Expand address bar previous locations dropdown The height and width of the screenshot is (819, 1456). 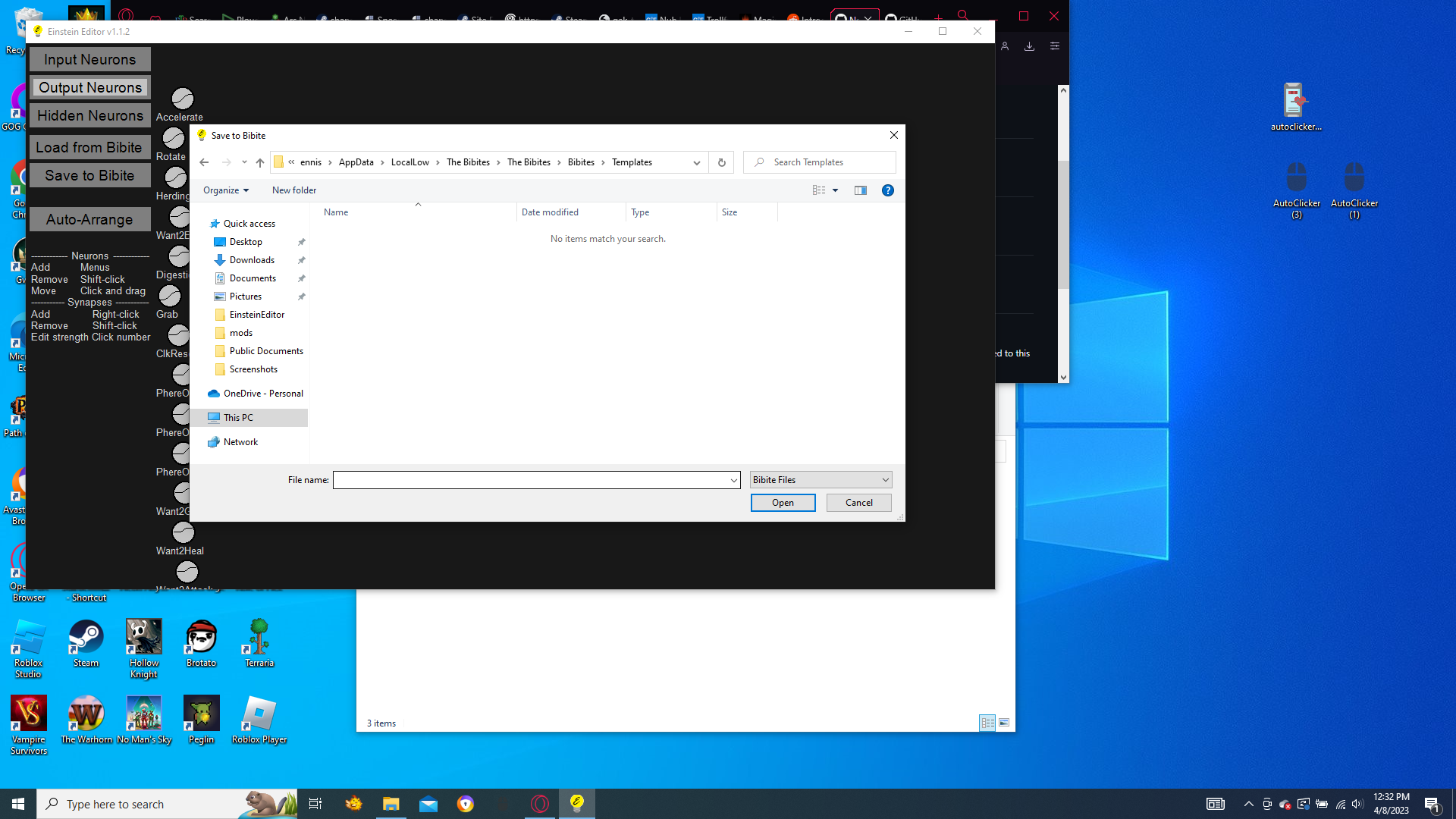coord(697,162)
